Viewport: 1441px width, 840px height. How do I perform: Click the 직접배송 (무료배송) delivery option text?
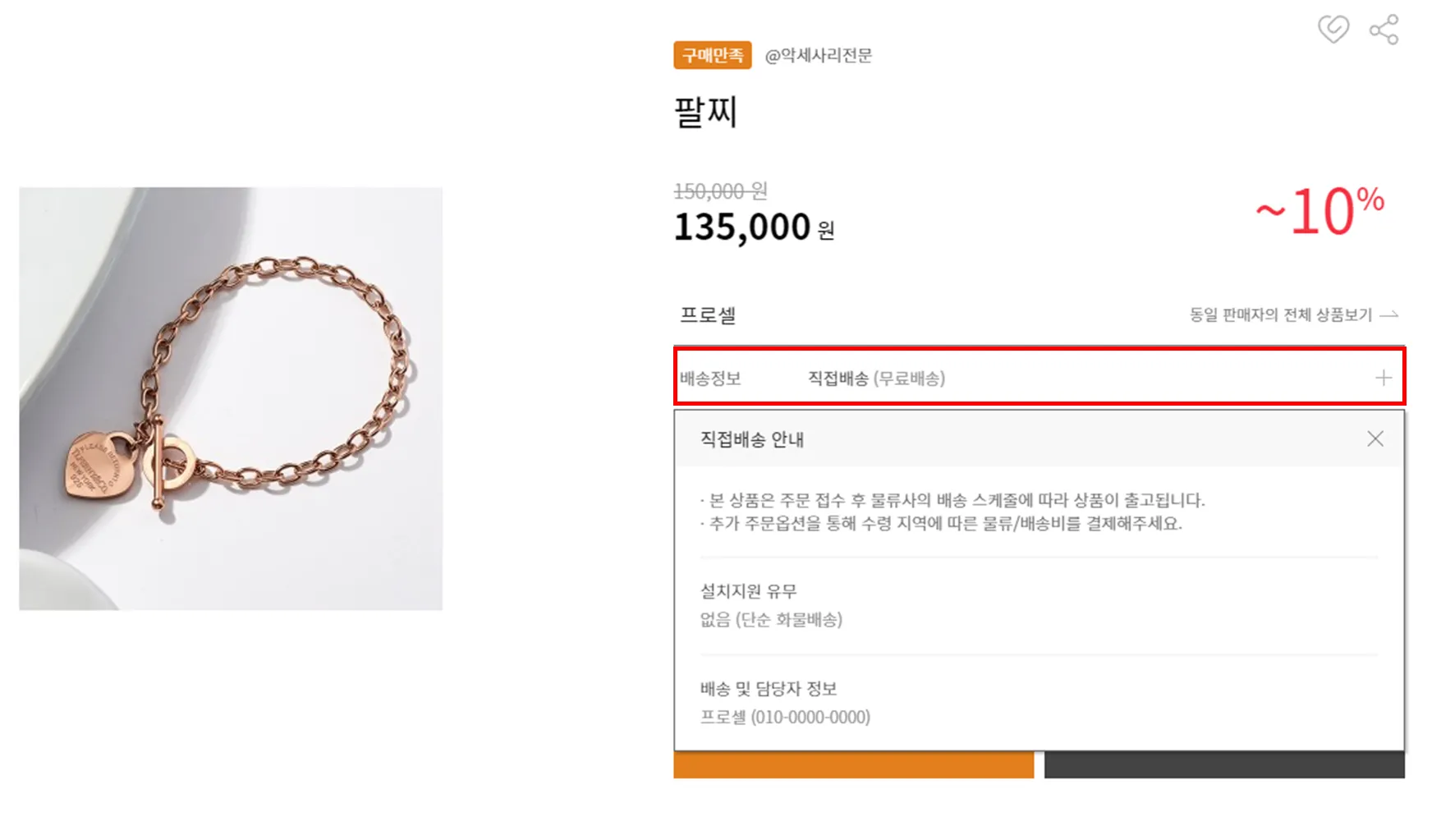click(876, 379)
